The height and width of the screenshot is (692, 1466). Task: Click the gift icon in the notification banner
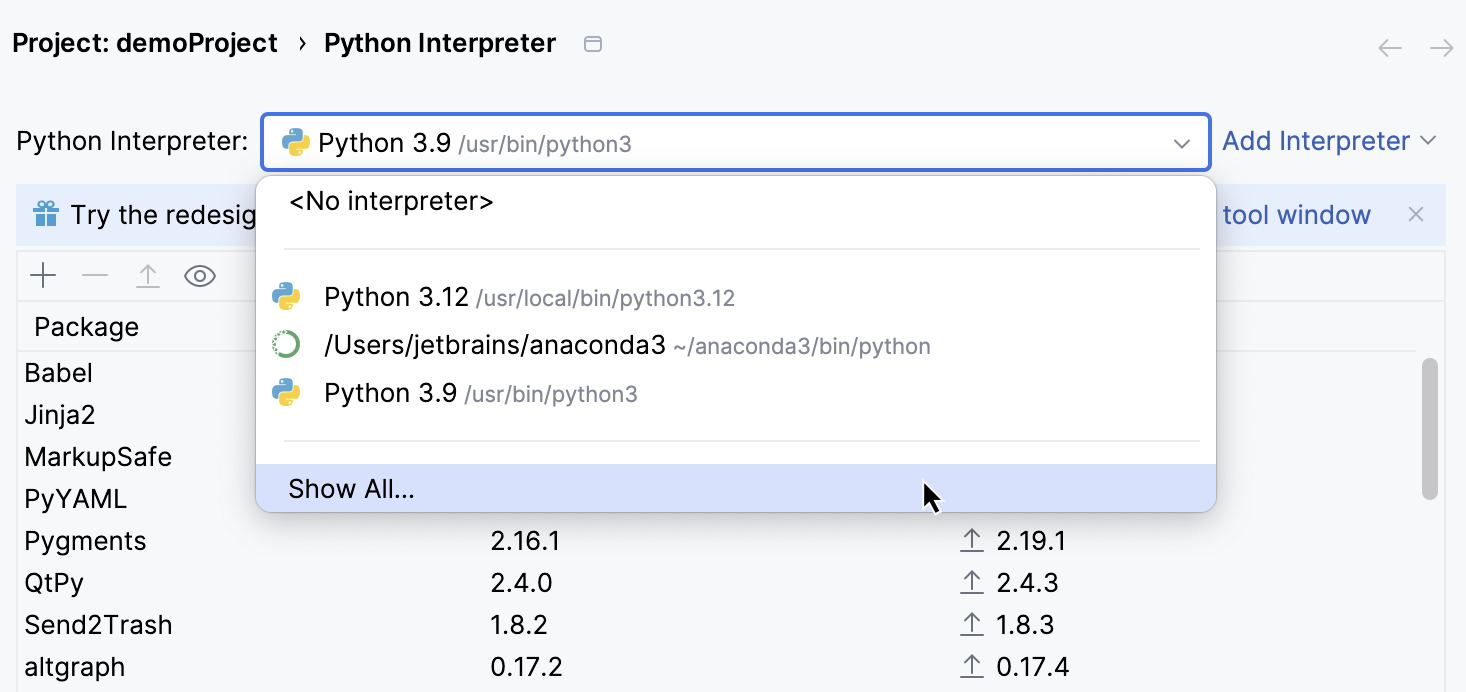pyautogui.click(x=44, y=214)
